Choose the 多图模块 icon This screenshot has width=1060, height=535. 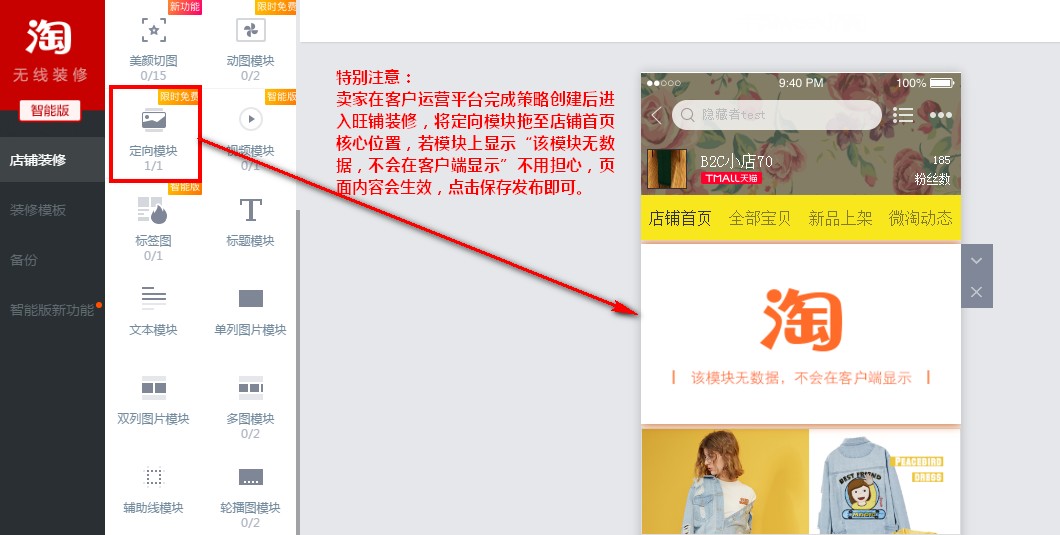point(250,388)
